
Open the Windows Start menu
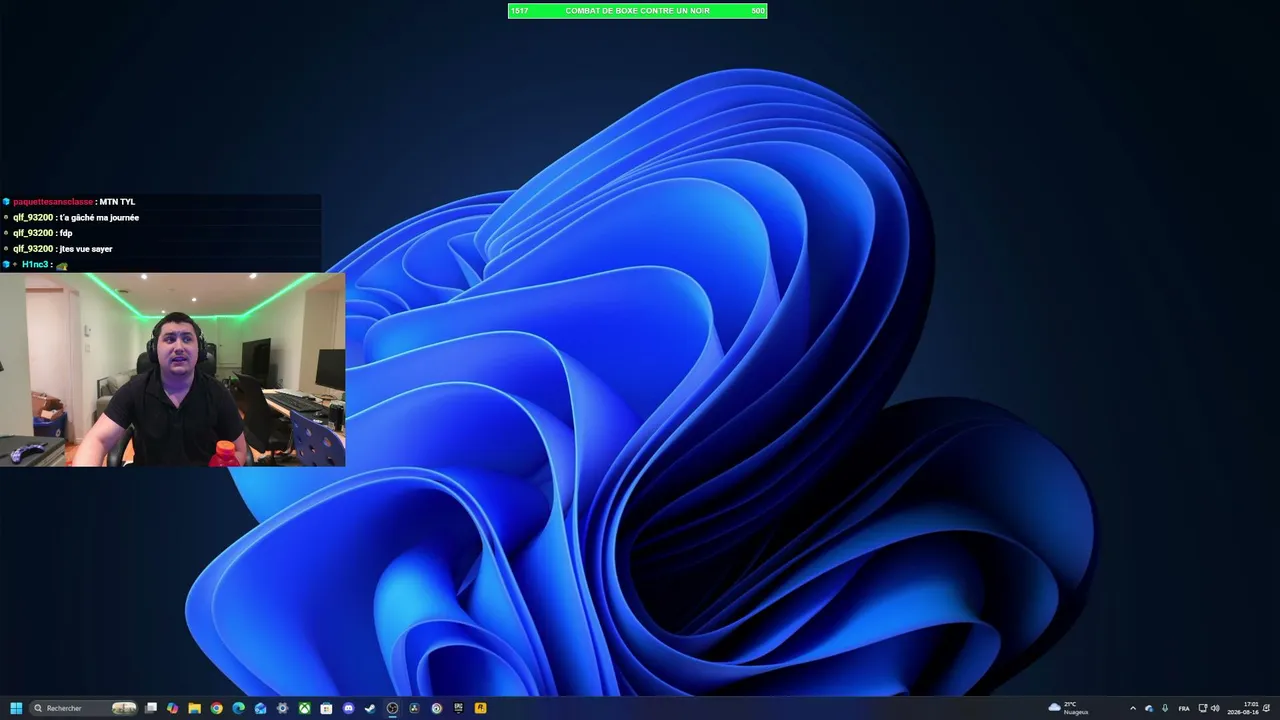tap(16, 708)
